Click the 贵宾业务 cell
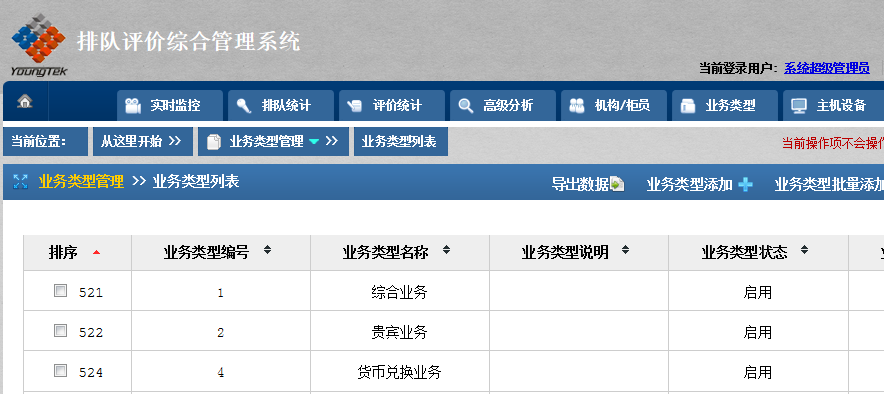Image resolution: width=884 pixels, height=394 pixels. point(400,332)
